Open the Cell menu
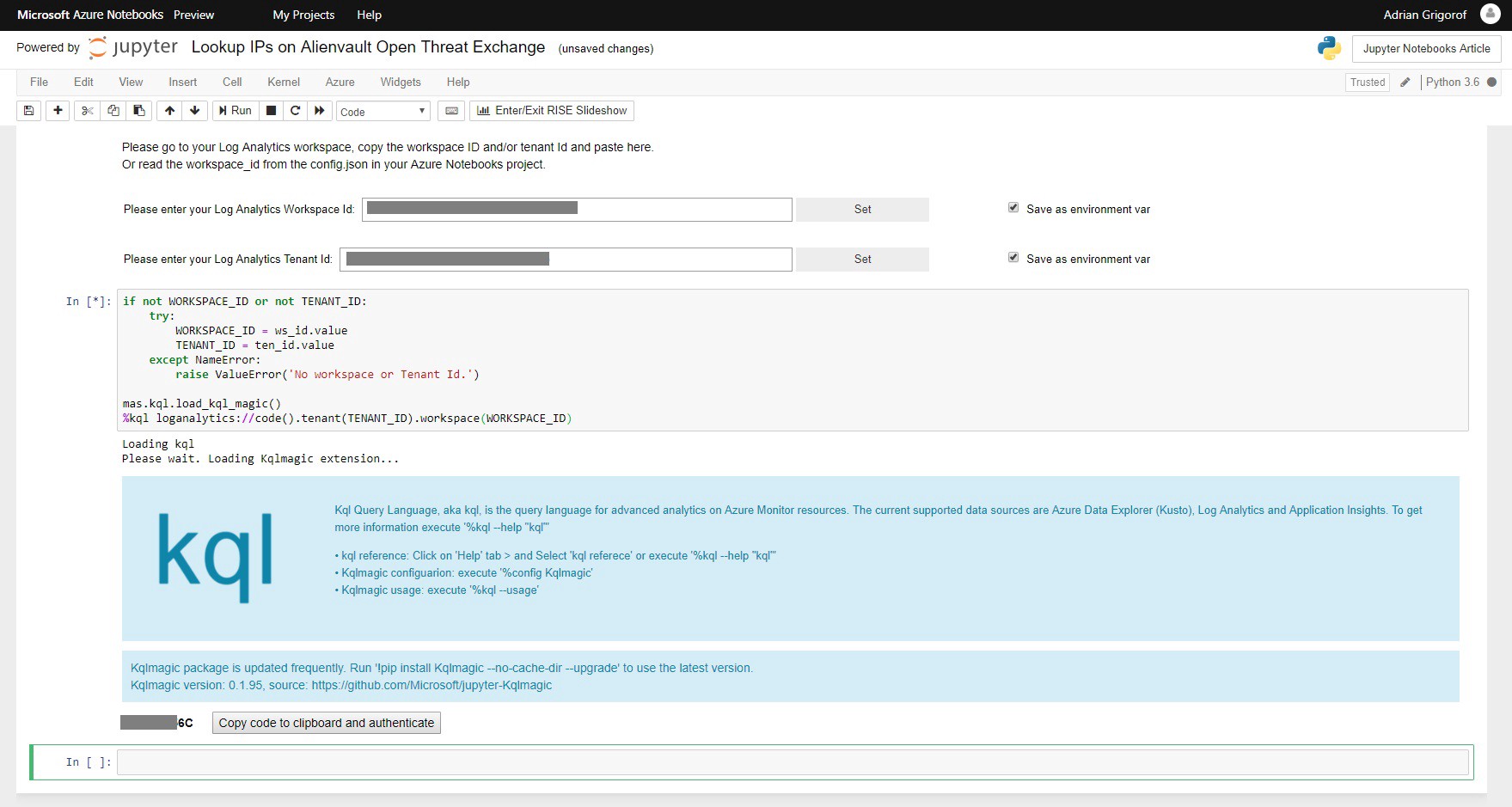 pyautogui.click(x=232, y=83)
